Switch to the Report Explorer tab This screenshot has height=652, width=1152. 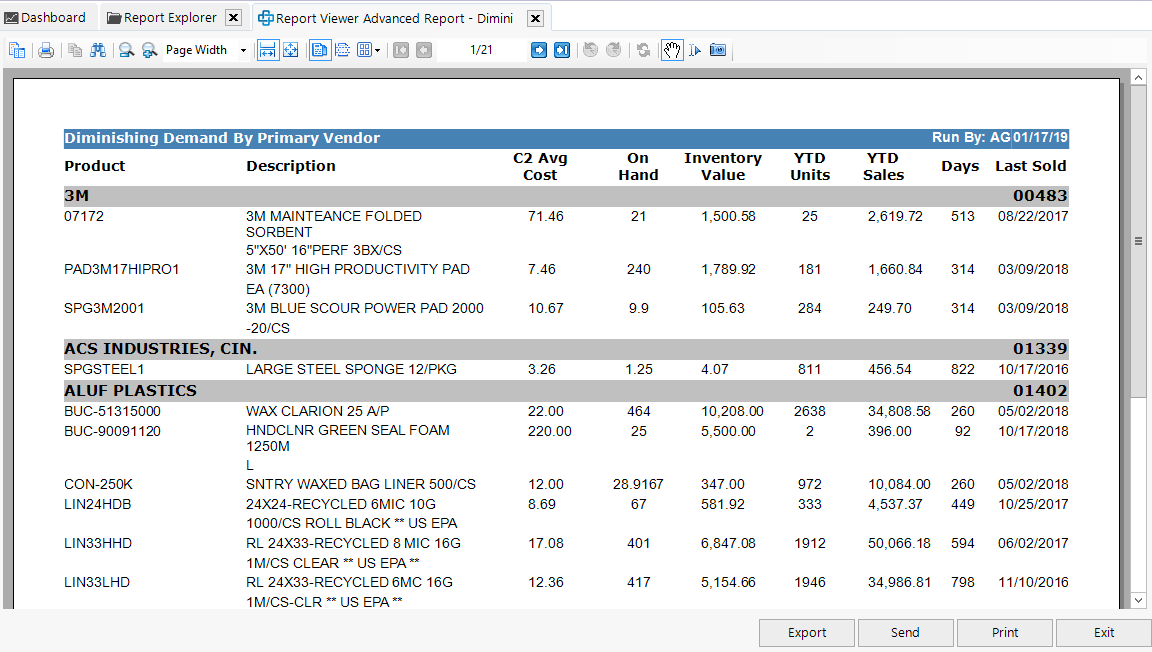click(165, 16)
